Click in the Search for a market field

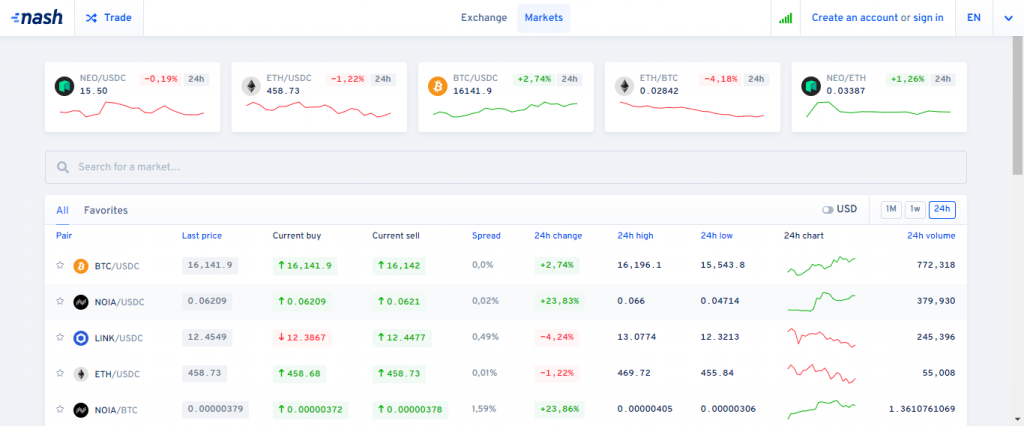point(505,167)
